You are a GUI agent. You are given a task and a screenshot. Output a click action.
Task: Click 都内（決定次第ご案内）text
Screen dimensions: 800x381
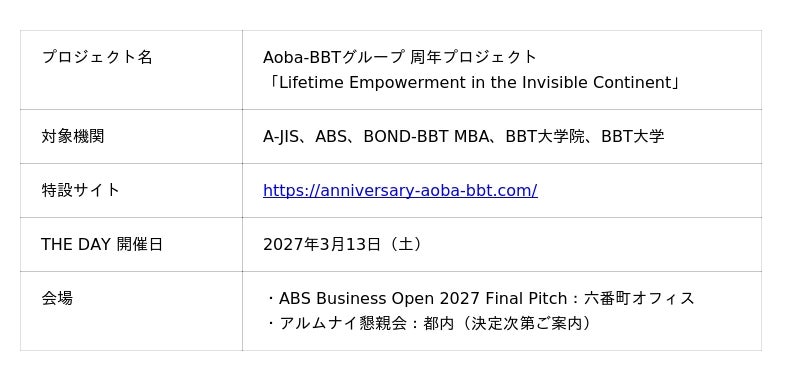pyautogui.click(x=508, y=323)
